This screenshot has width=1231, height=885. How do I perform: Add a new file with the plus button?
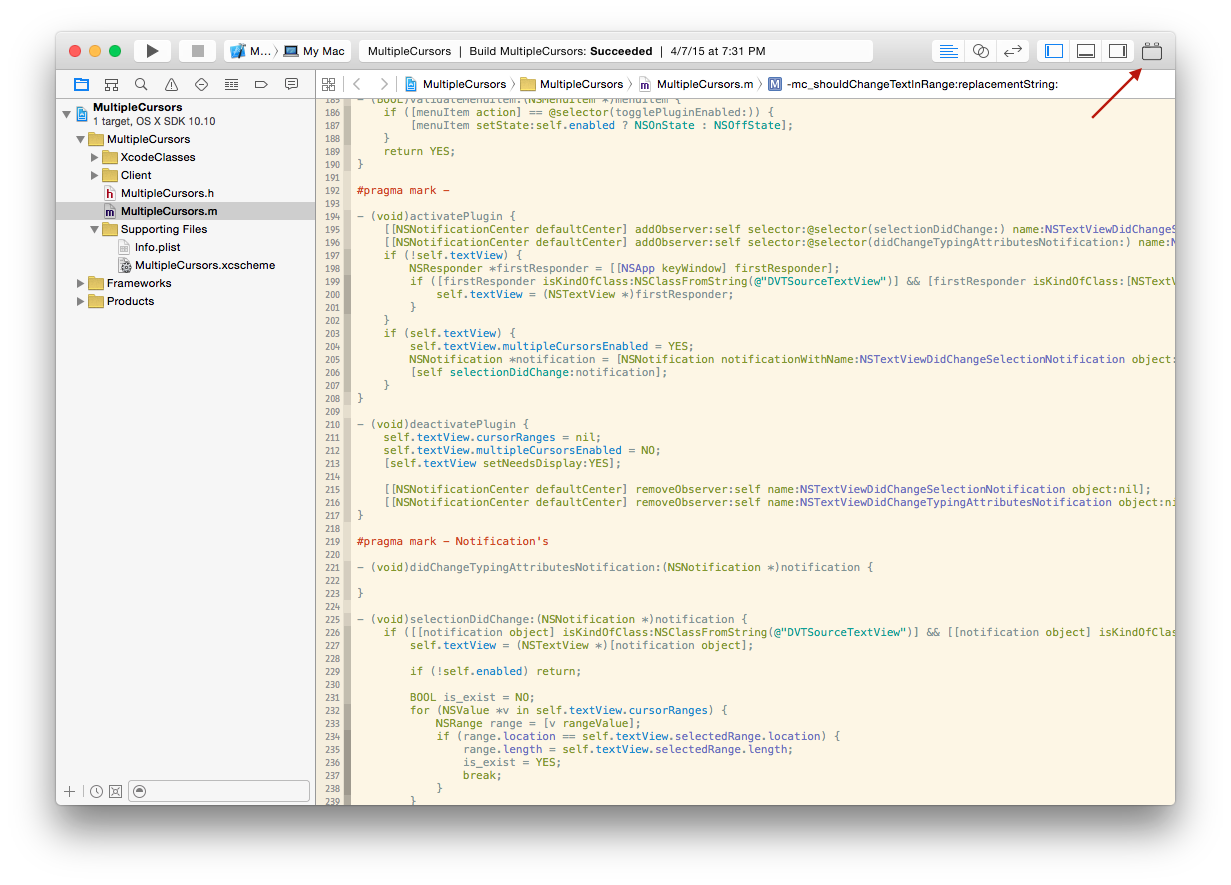[x=69, y=791]
